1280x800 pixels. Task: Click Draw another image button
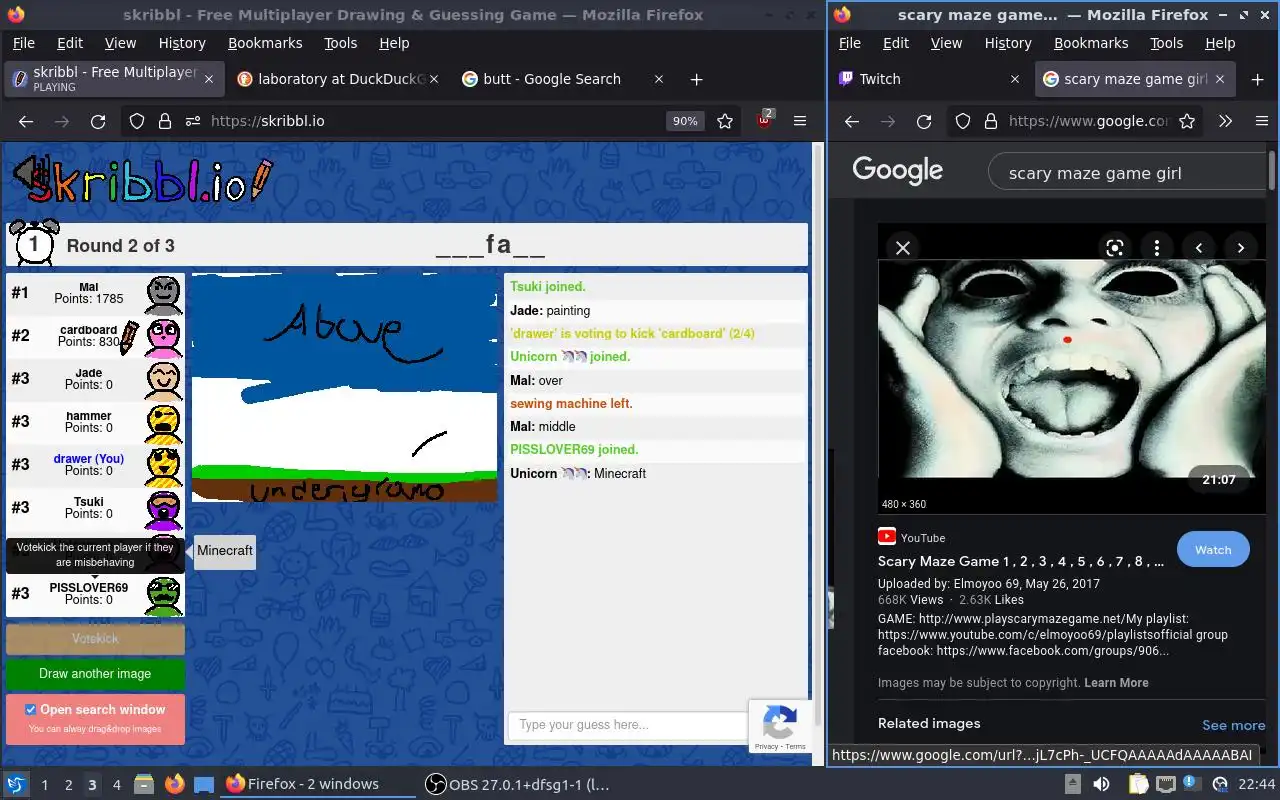click(95, 674)
